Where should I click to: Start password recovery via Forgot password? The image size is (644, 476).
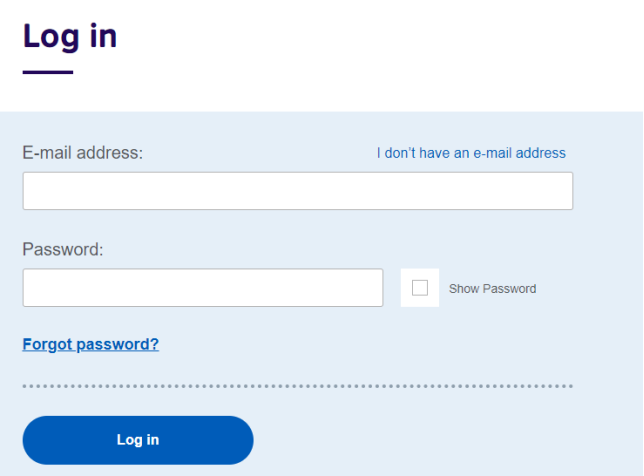[90, 345]
